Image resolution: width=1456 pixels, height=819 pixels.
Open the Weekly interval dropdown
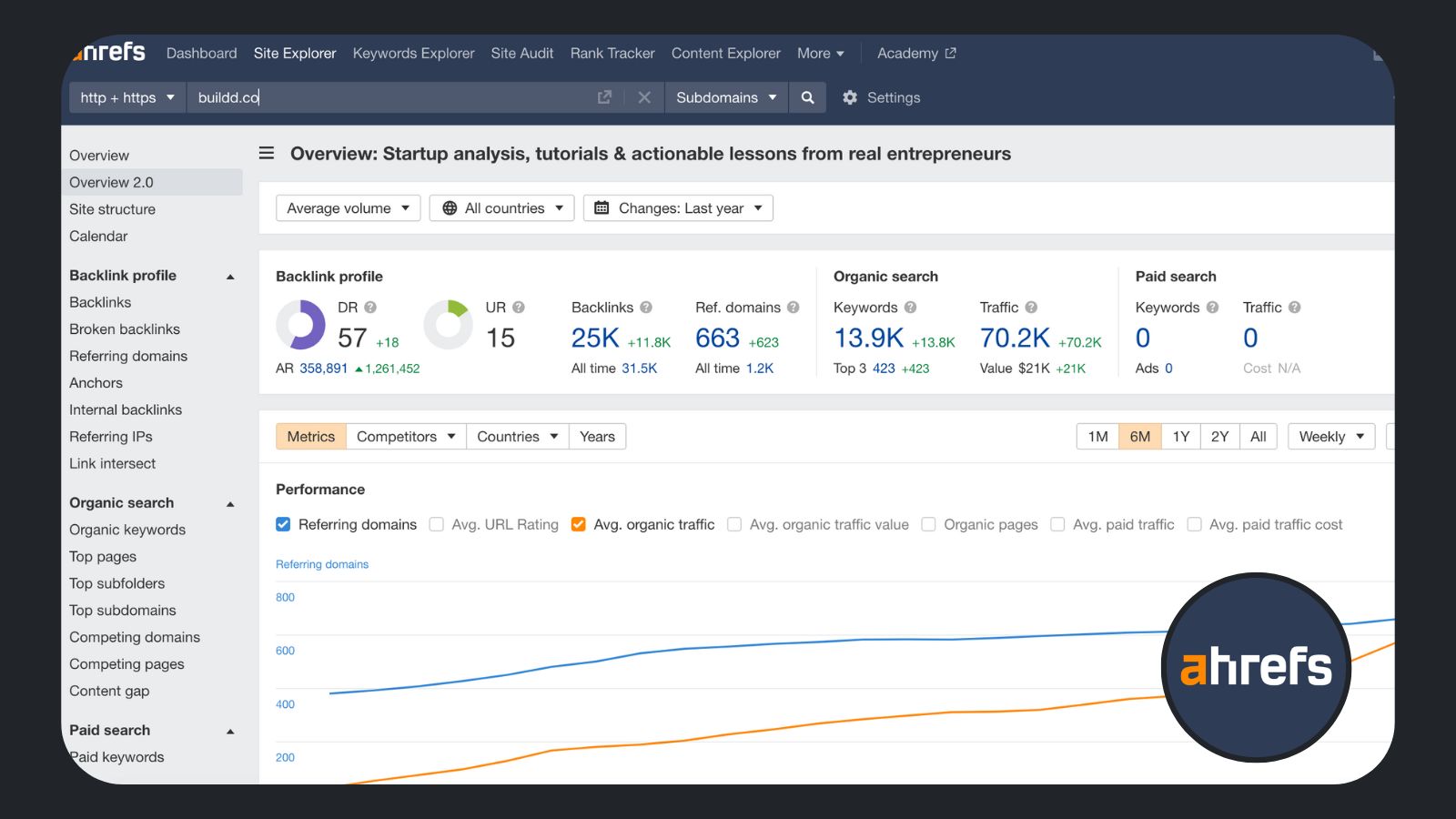pos(1331,437)
